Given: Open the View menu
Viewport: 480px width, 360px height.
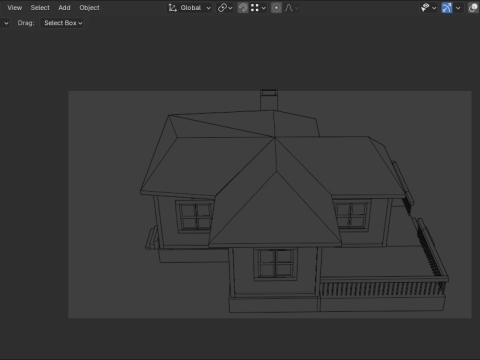Looking at the screenshot, I should tap(15, 8).
